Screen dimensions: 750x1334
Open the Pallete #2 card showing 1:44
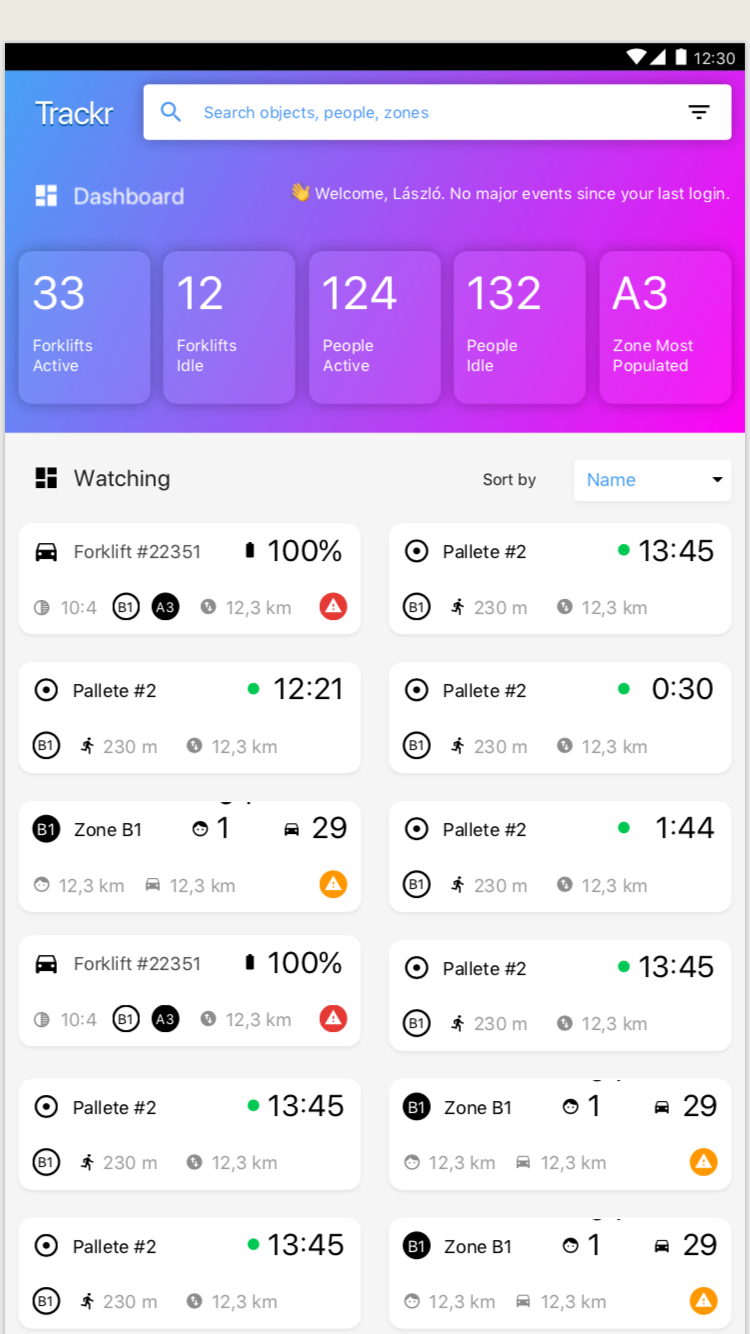559,856
